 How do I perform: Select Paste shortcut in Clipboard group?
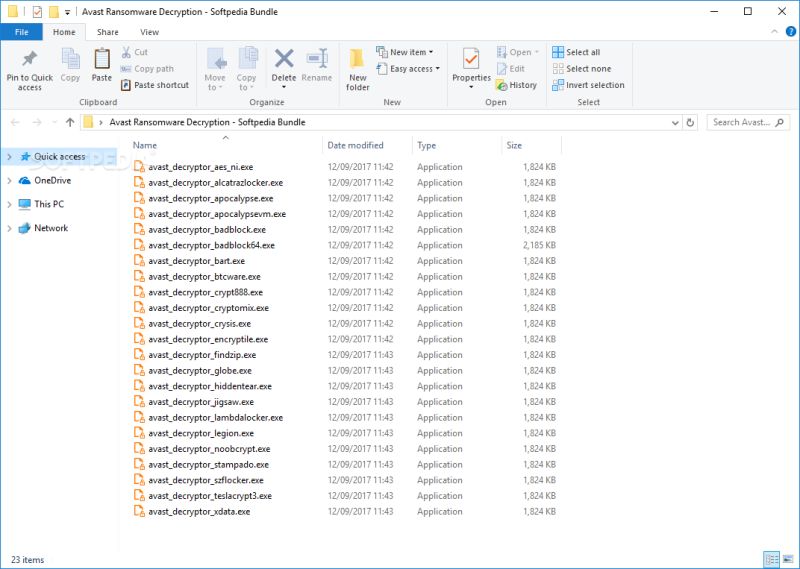[x=155, y=85]
